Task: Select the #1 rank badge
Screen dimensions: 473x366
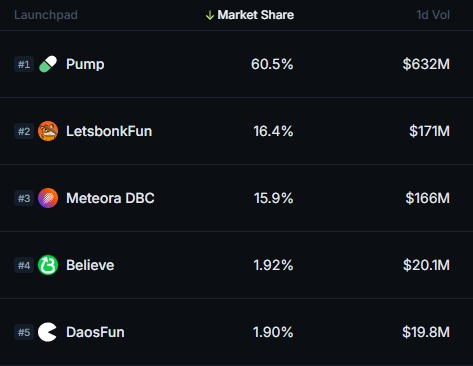Action: pyautogui.click(x=24, y=64)
